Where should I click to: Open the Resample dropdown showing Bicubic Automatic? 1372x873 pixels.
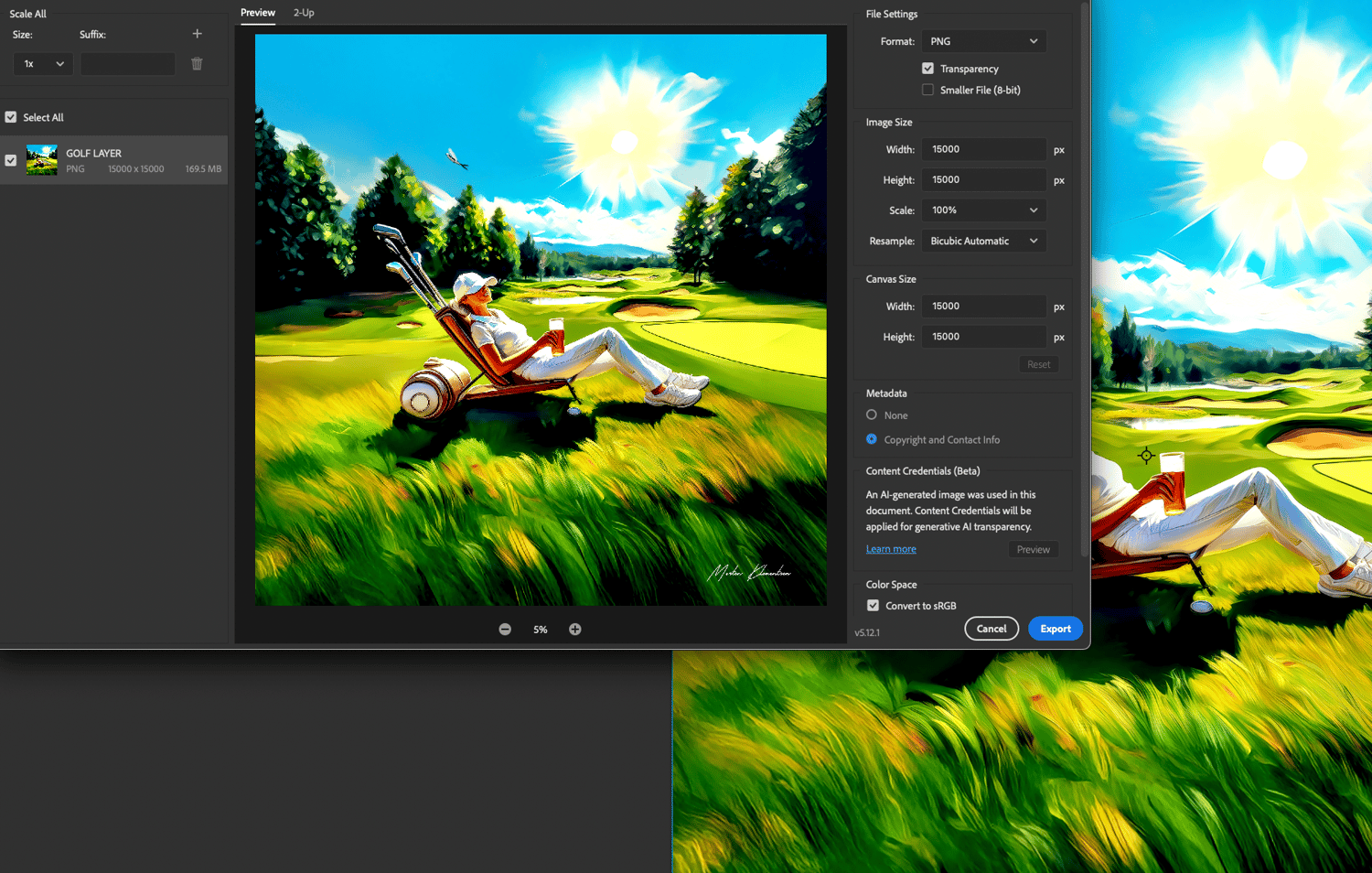tap(984, 241)
